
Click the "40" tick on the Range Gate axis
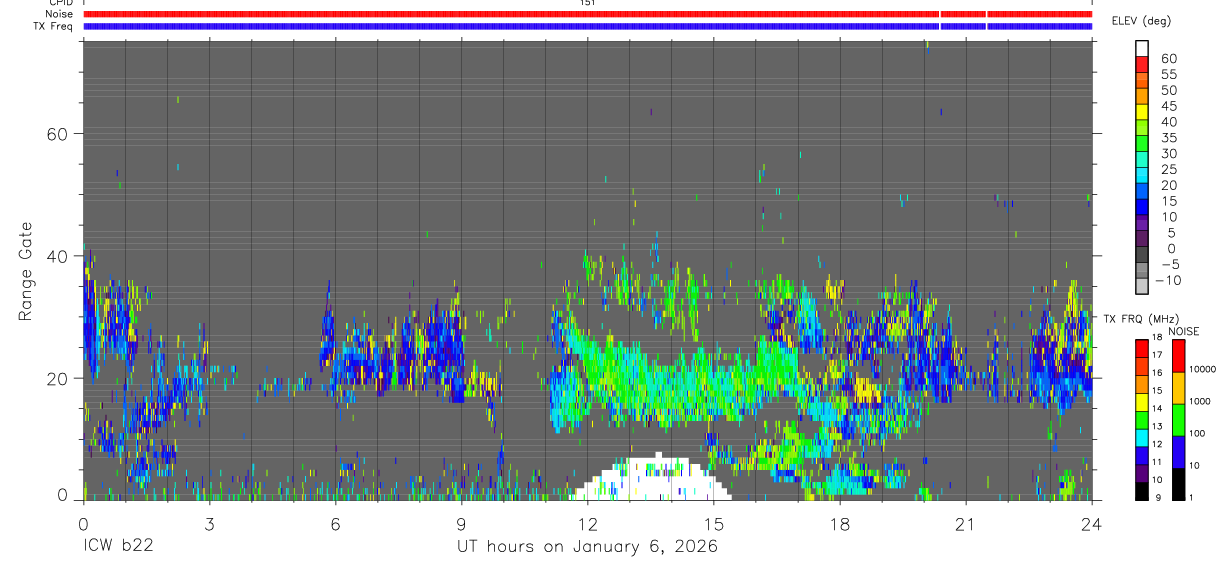tap(56, 256)
